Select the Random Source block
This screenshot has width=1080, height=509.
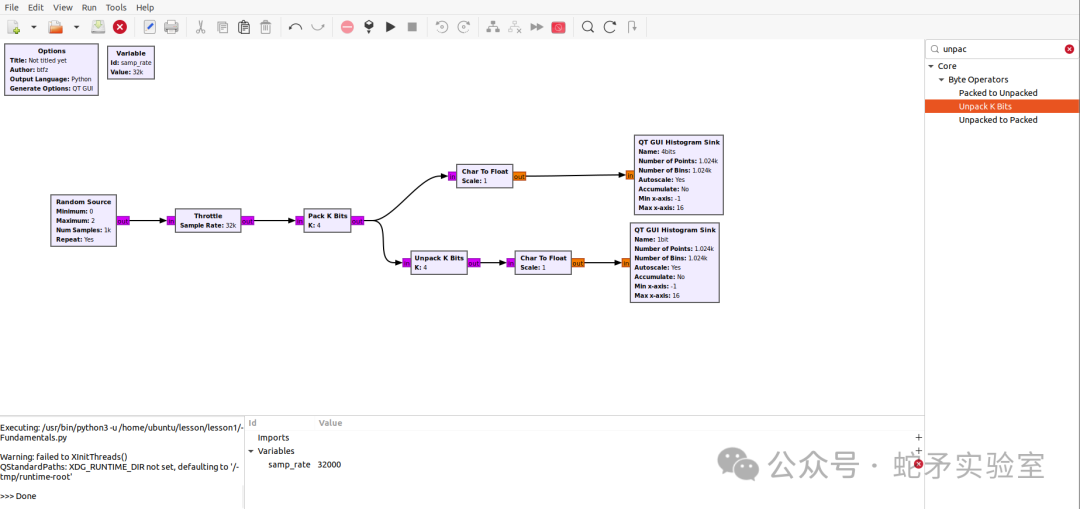click(x=83, y=220)
